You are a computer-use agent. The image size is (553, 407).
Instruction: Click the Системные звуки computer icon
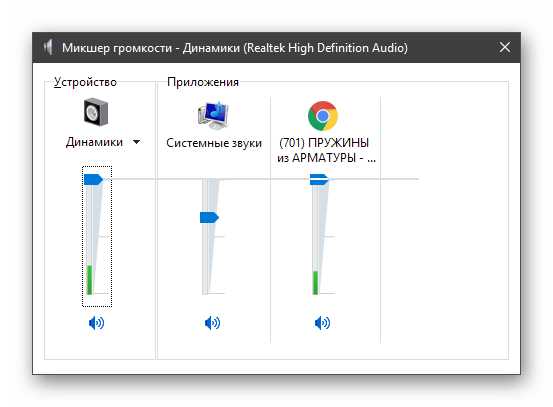click(x=213, y=115)
